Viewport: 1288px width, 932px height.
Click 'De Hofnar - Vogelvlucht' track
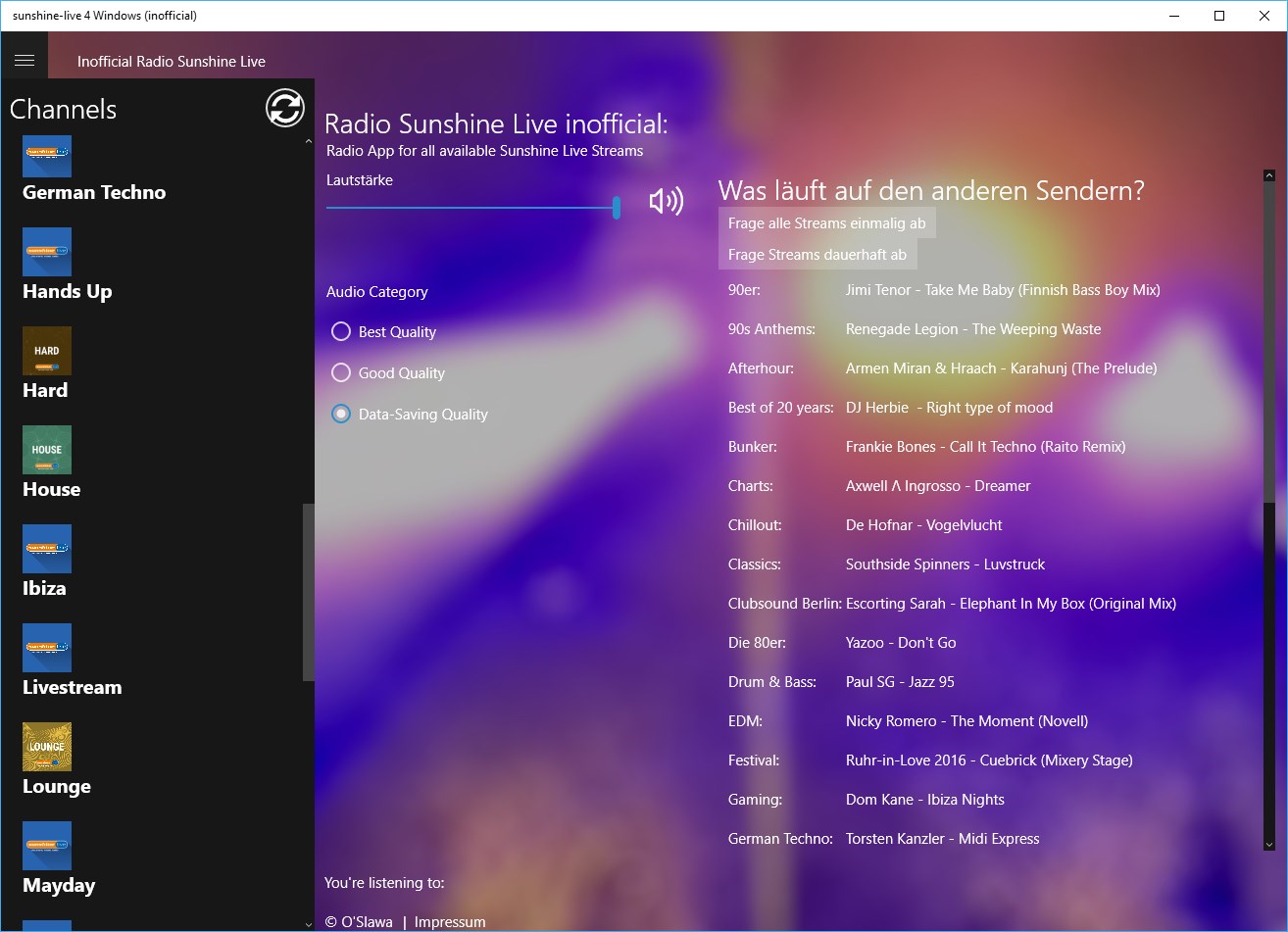pyautogui.click(x=923, y=525)
